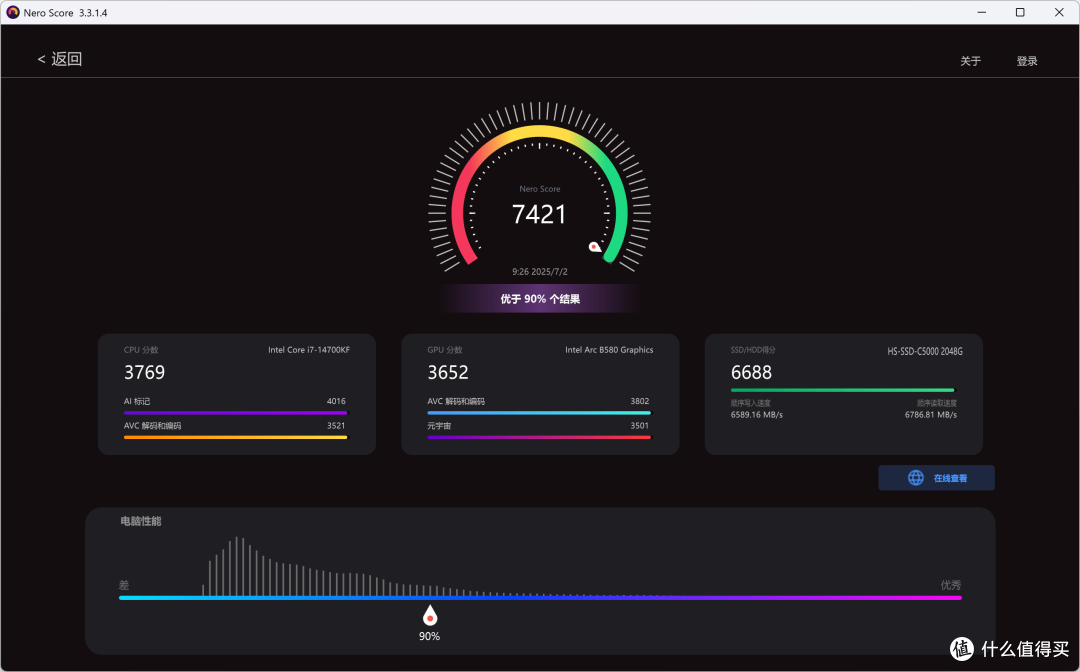Click the 差 label on performance scale
1080x672 pixels.
(x=124, y=585)
